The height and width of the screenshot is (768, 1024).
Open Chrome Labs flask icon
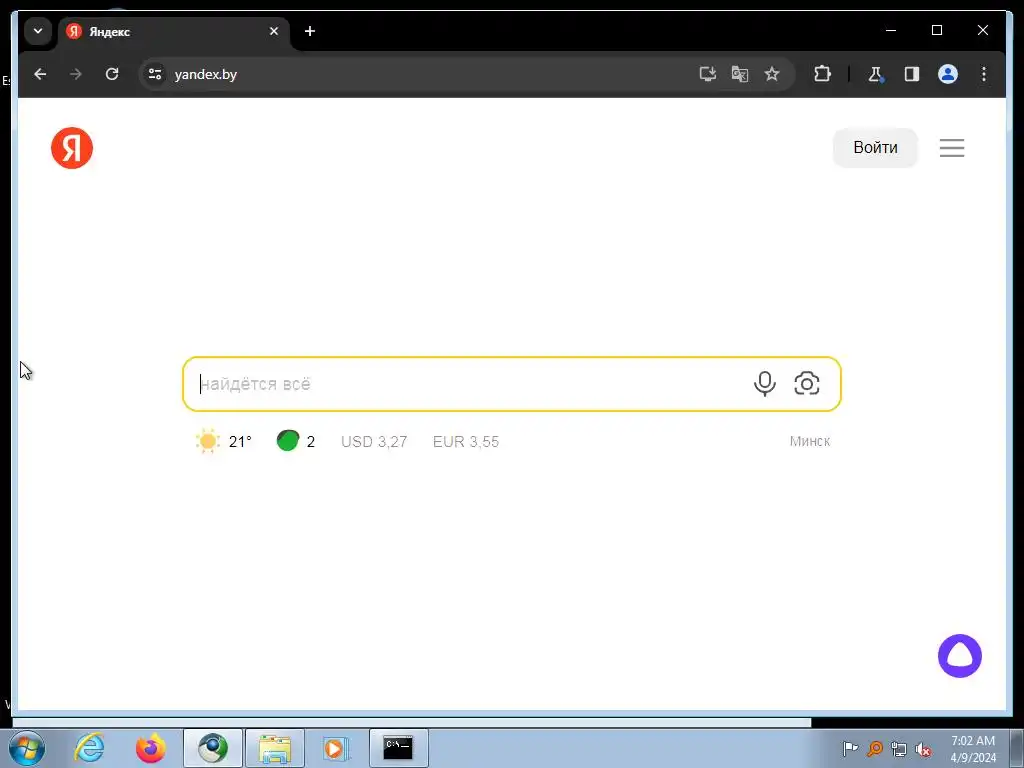click(876, 74)
